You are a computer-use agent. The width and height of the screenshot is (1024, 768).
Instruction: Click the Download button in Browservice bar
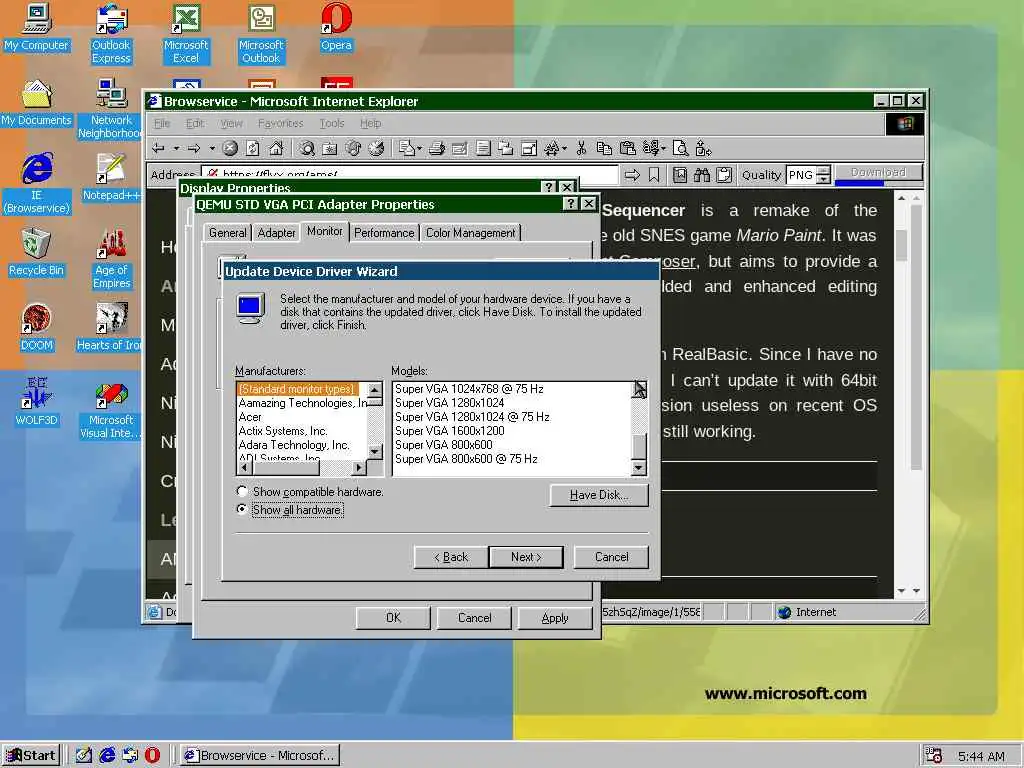point(878,173)
